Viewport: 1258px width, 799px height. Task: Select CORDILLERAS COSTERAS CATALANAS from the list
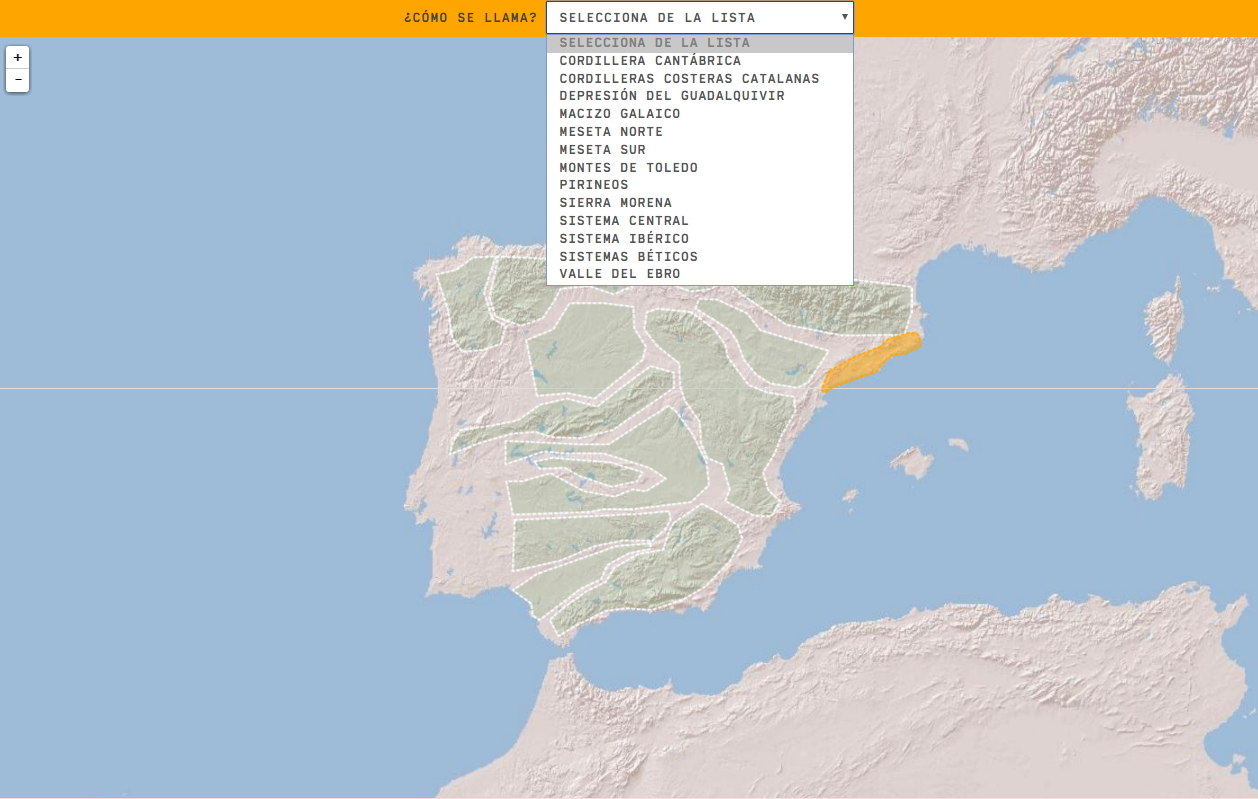coord(689,77)
